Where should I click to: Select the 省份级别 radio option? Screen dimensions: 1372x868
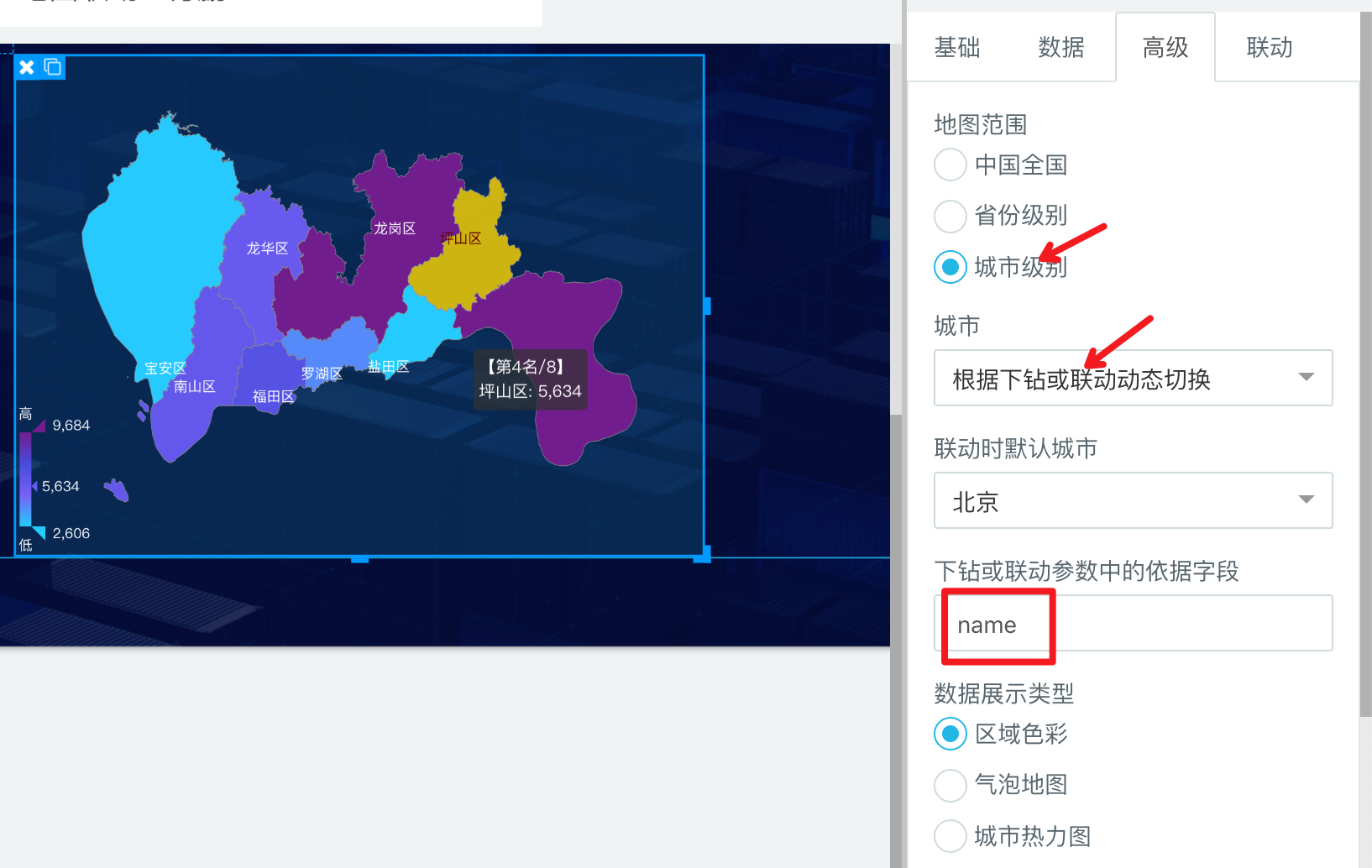pyautogui.click(x=950, y=216)
